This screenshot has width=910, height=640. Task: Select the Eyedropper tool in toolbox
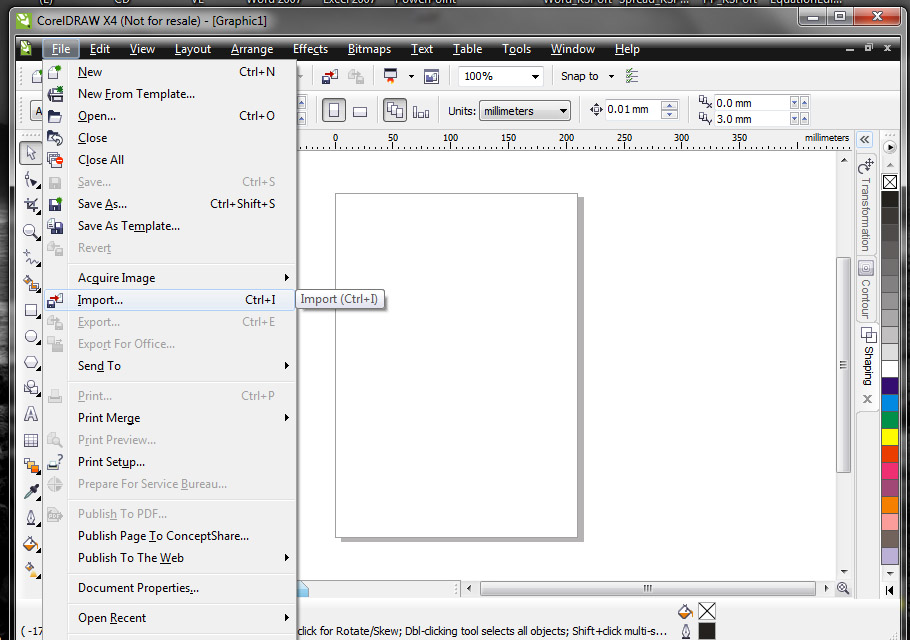31,491
